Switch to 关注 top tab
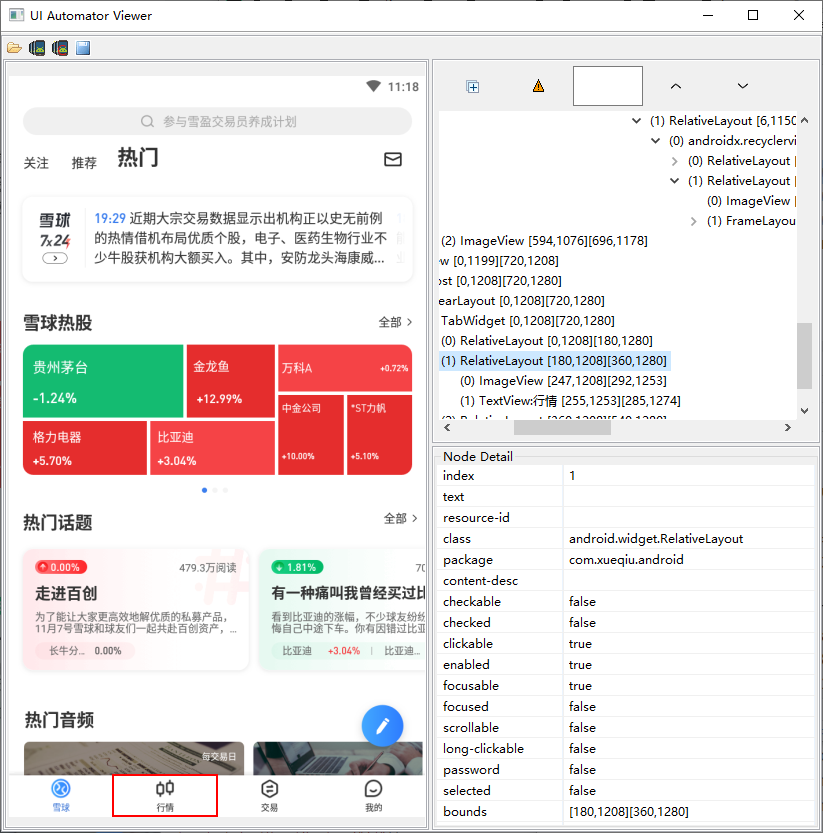The image size is (823, 833). [36, 163]
